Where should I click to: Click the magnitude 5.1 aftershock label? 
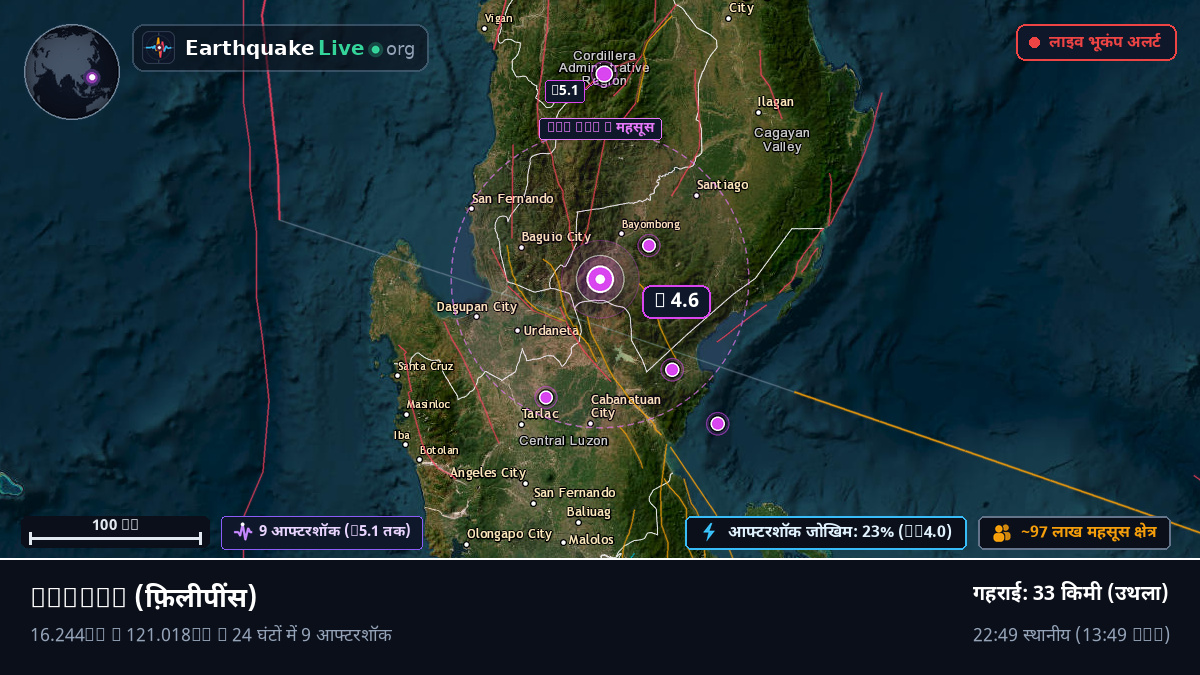(x=565, y=91)
